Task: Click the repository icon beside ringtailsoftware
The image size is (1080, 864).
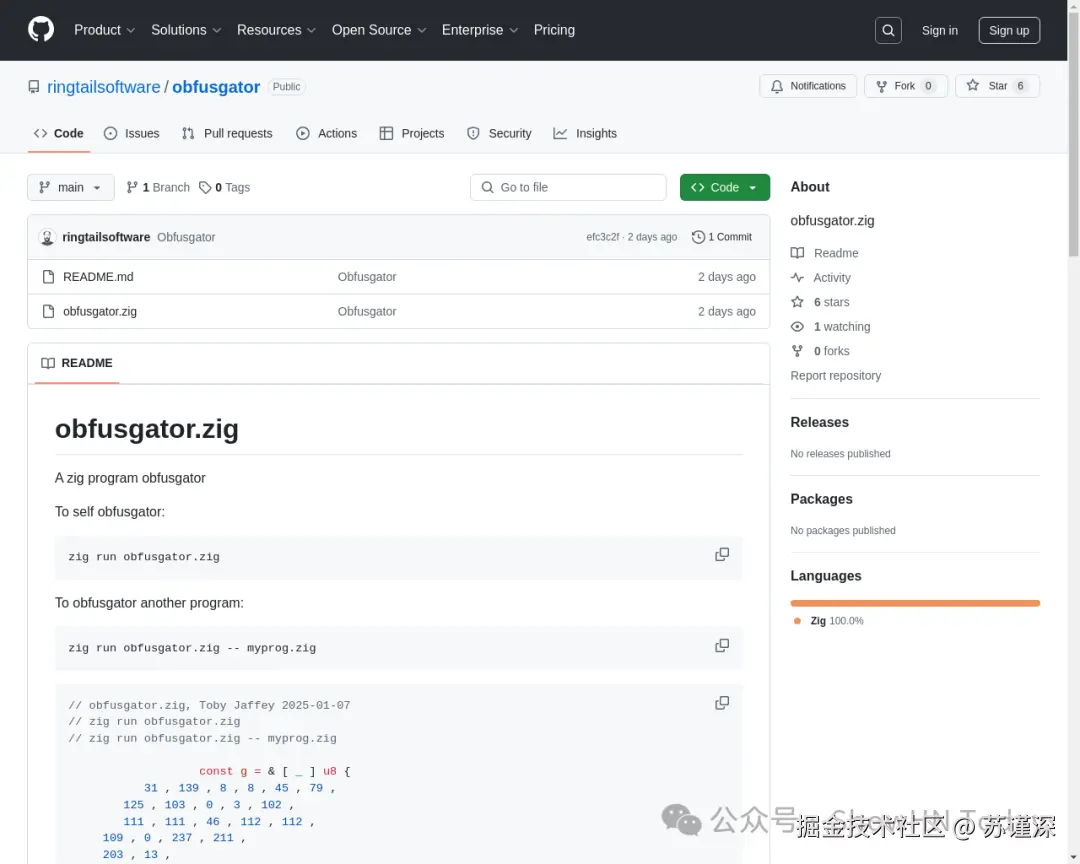Action: click(34, 87)
